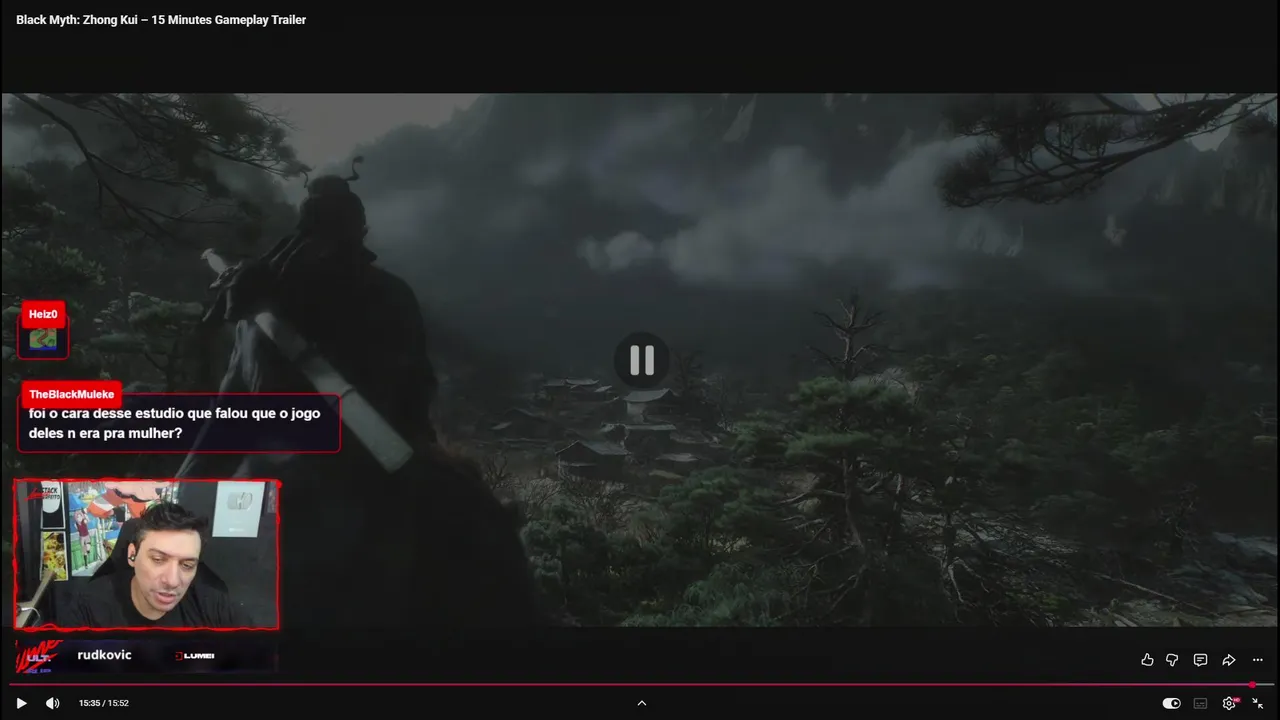Image resolution: width=1280 pixels, height=720 pixels.
Task: Toggle the autoplay switch
Action: pos(1171,703)
